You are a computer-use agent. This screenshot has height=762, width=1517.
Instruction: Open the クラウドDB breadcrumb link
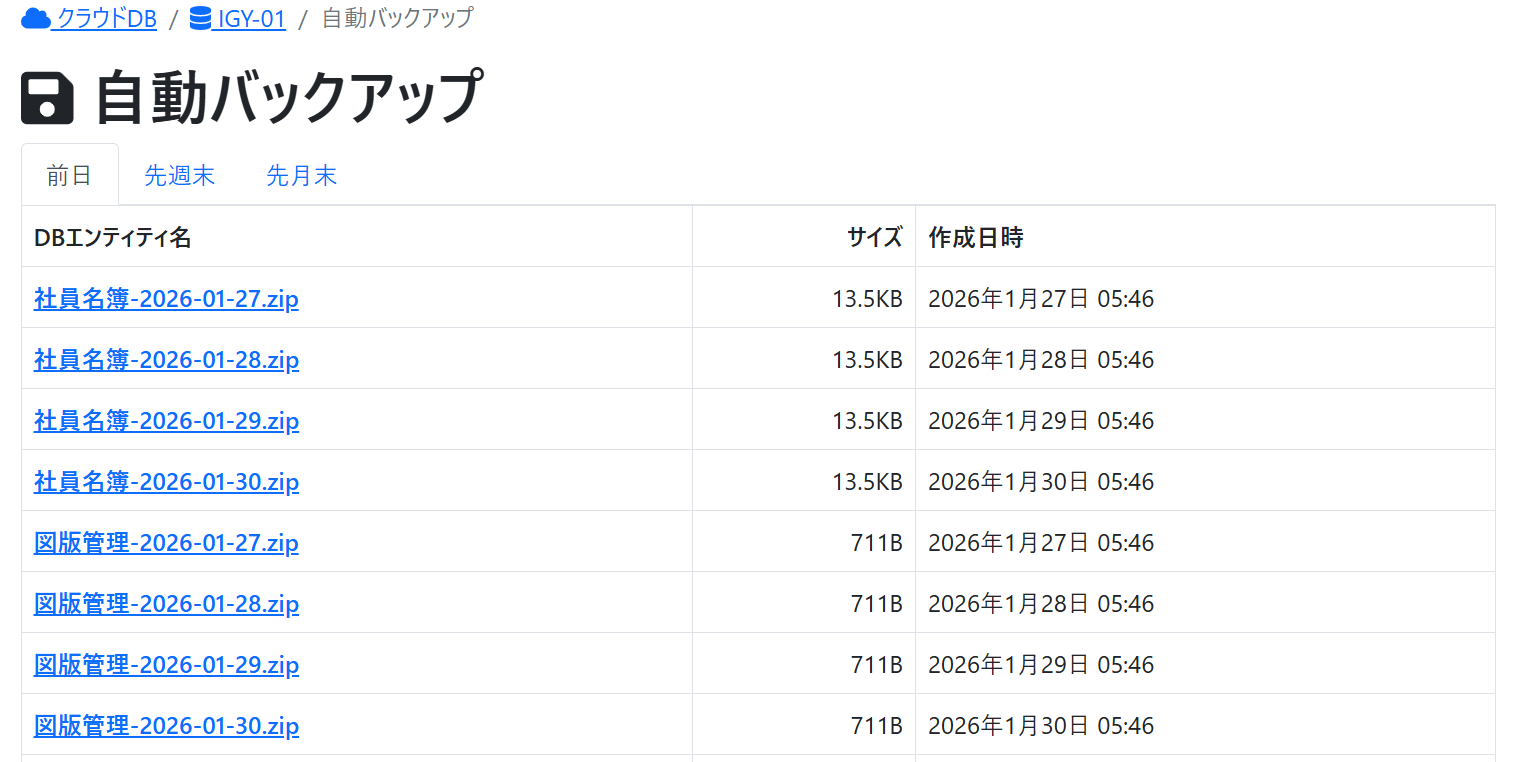coord(106,18)
